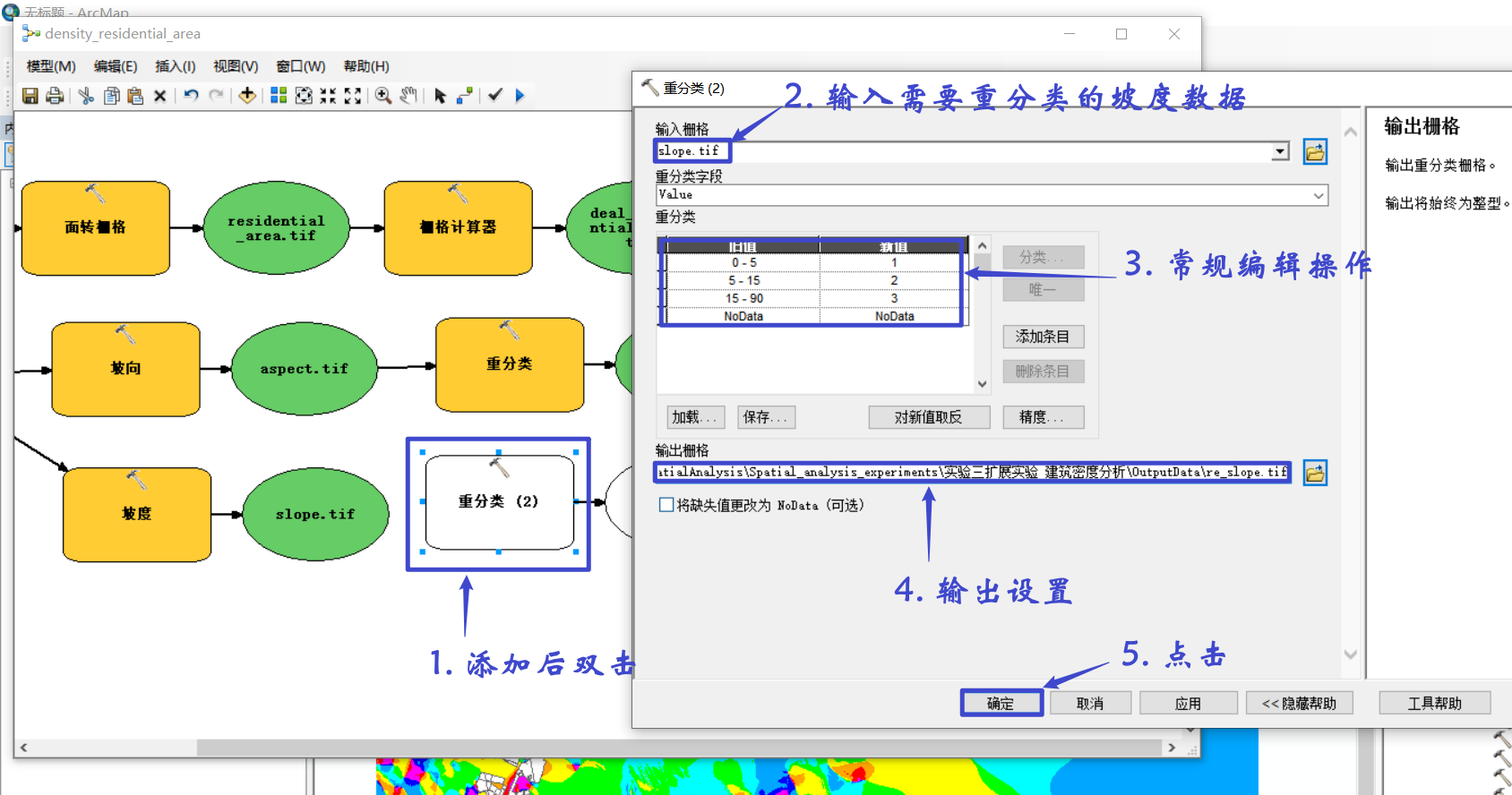Select the residential_area.tif data node
Image resolution: width=1512 pixels, height=795 pixels.
(276, 227)
